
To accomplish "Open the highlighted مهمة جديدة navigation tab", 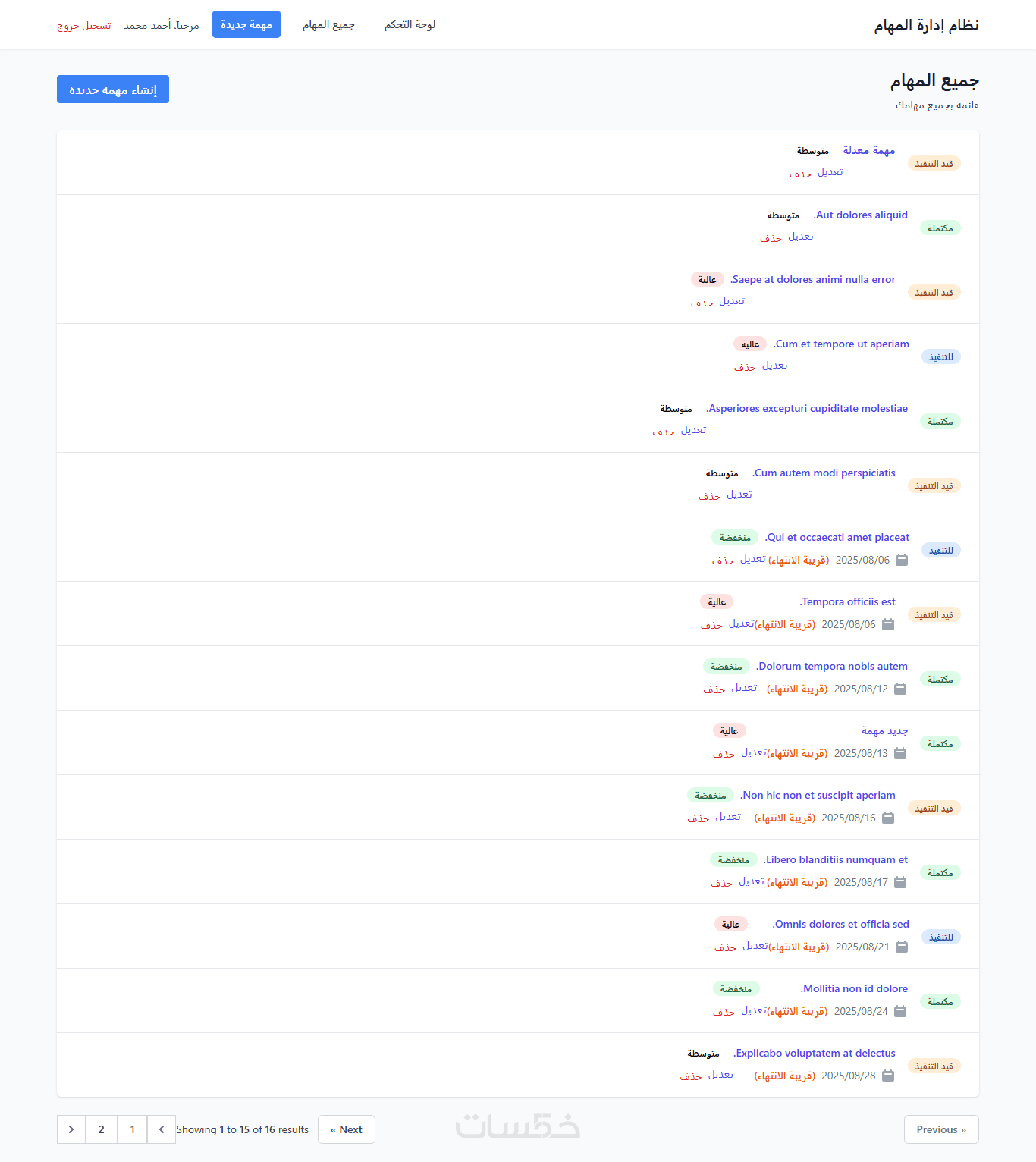I will click(246, 25).
